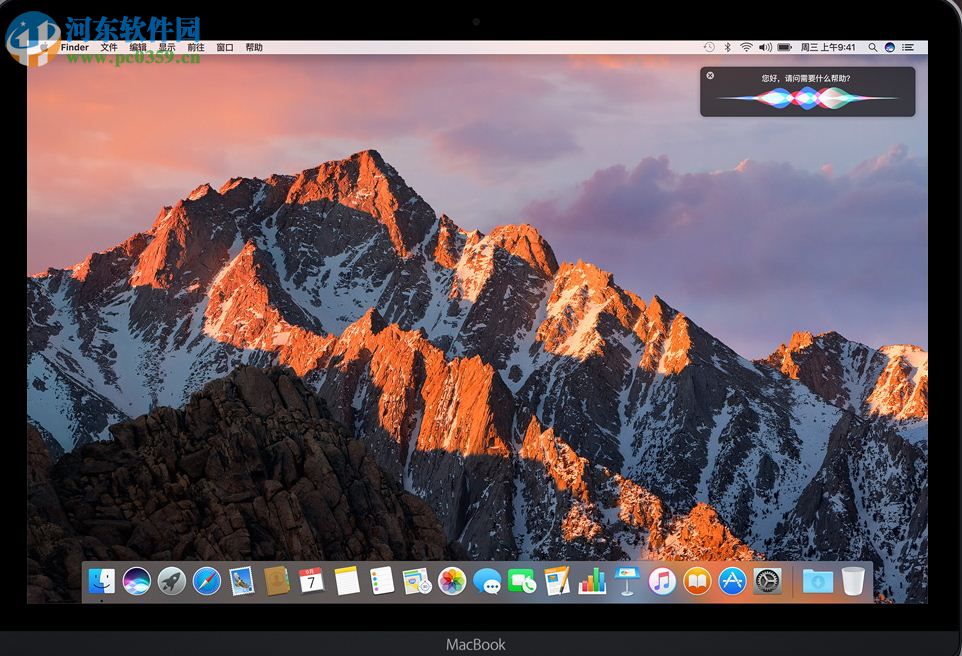962x656 pixels.
Task: Open the 帮助 (Help) menu
Action: point(254,47)
